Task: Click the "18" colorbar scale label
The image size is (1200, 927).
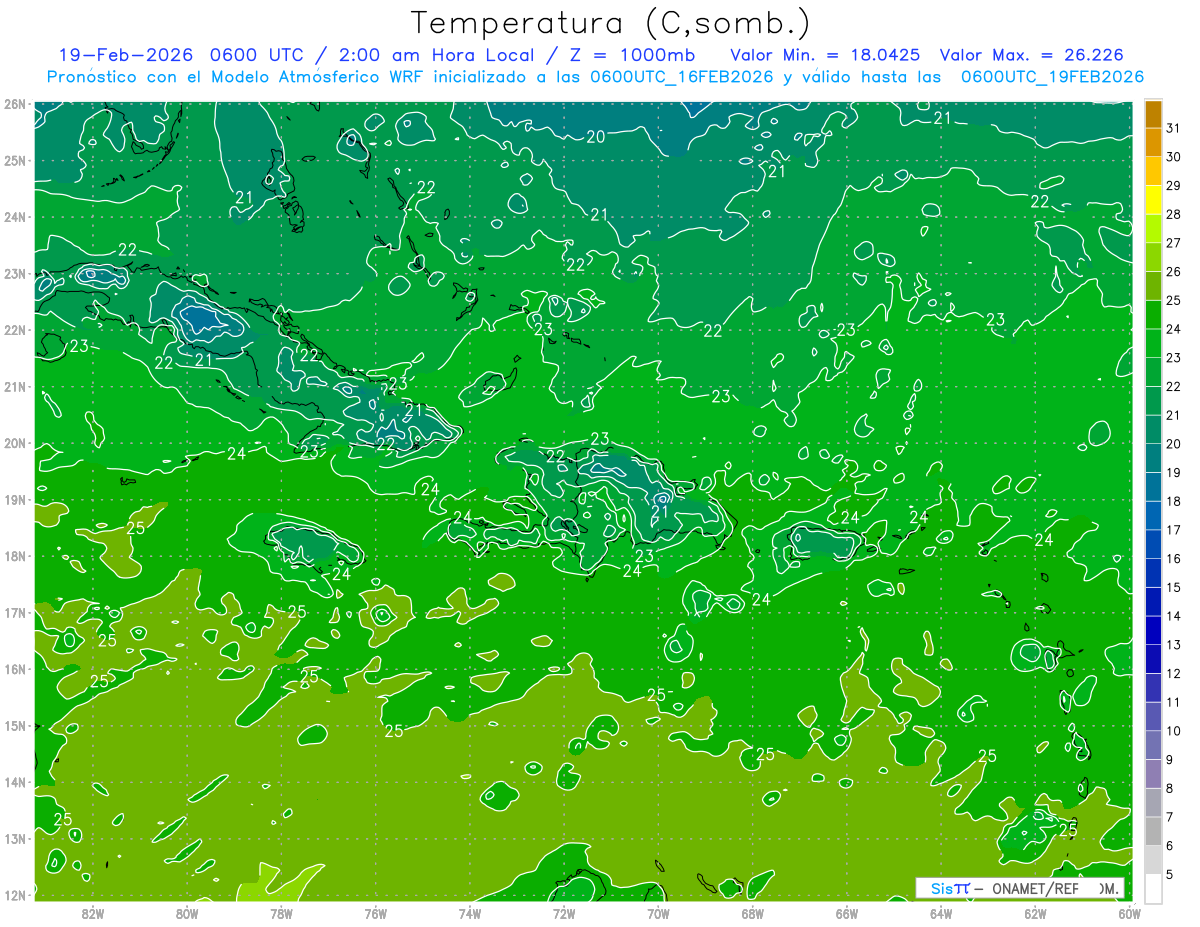Action: (1174, 501)
